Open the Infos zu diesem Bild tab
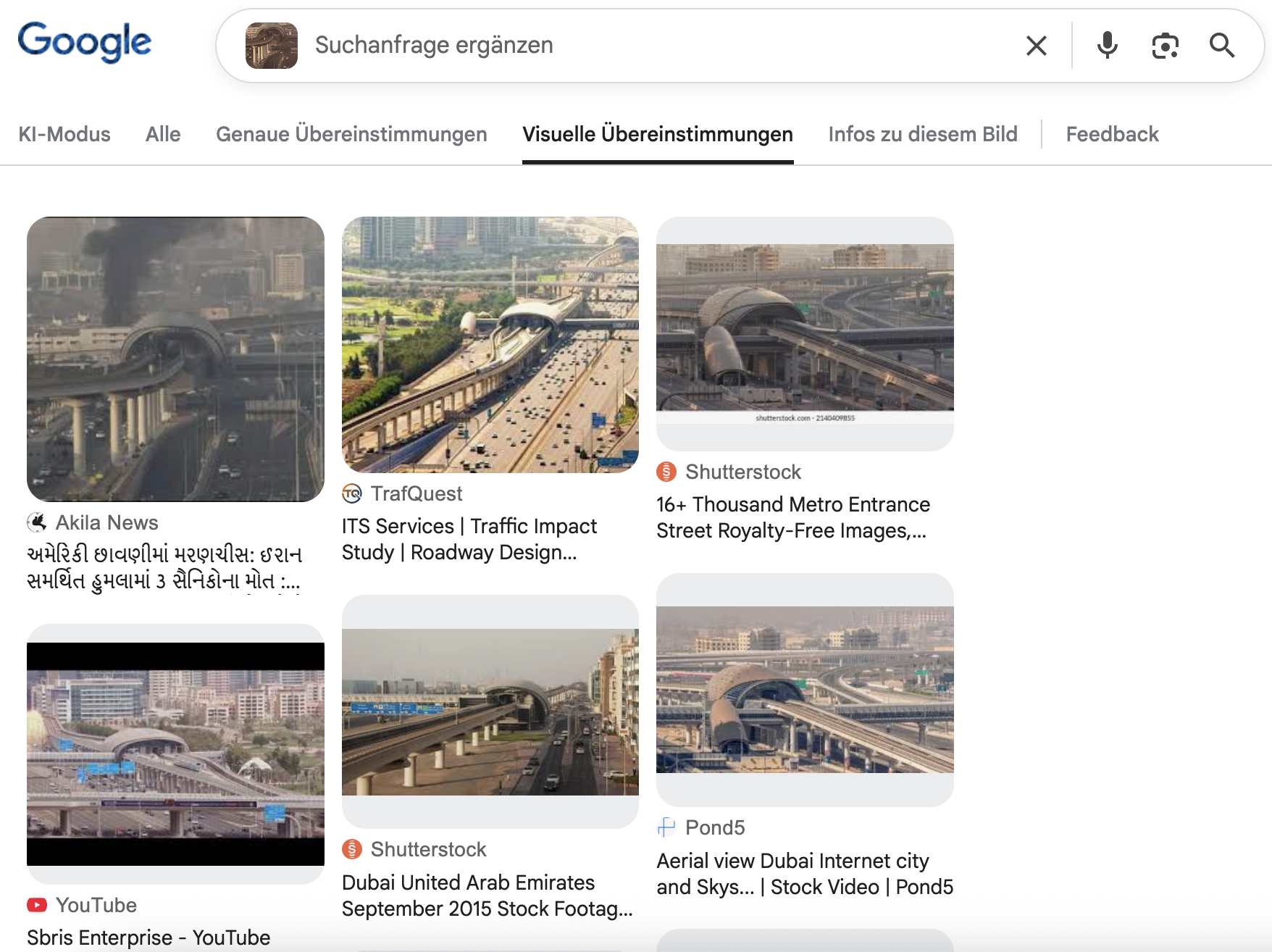The image size is (1272, 952). pos(923,134)
